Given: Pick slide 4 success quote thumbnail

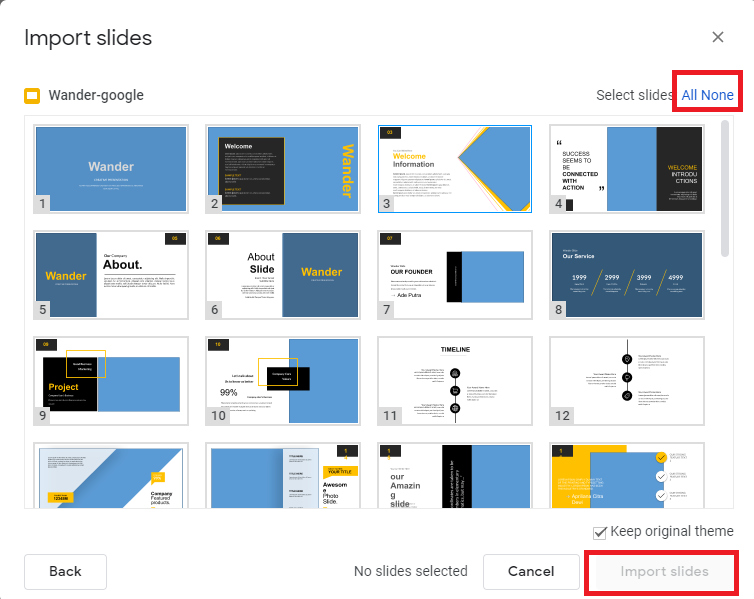Looking at the screenshot, I should tap(627, 169).
